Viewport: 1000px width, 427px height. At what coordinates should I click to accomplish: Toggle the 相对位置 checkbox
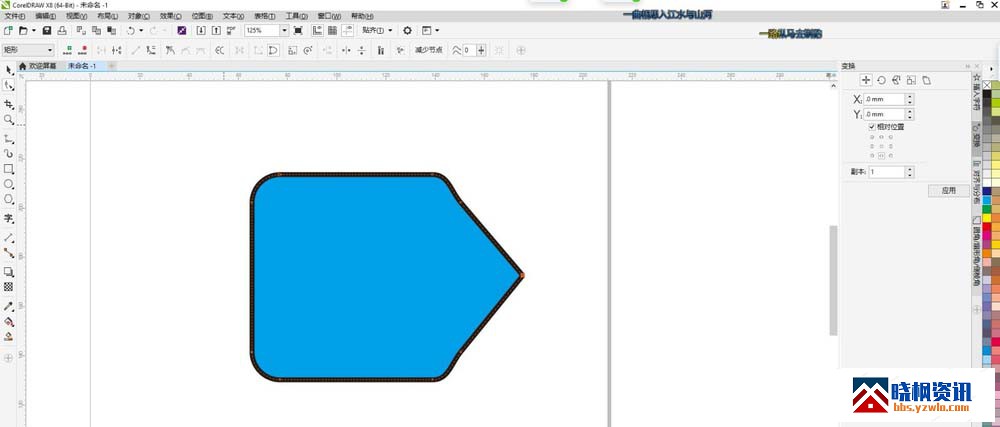click(872, 127)
